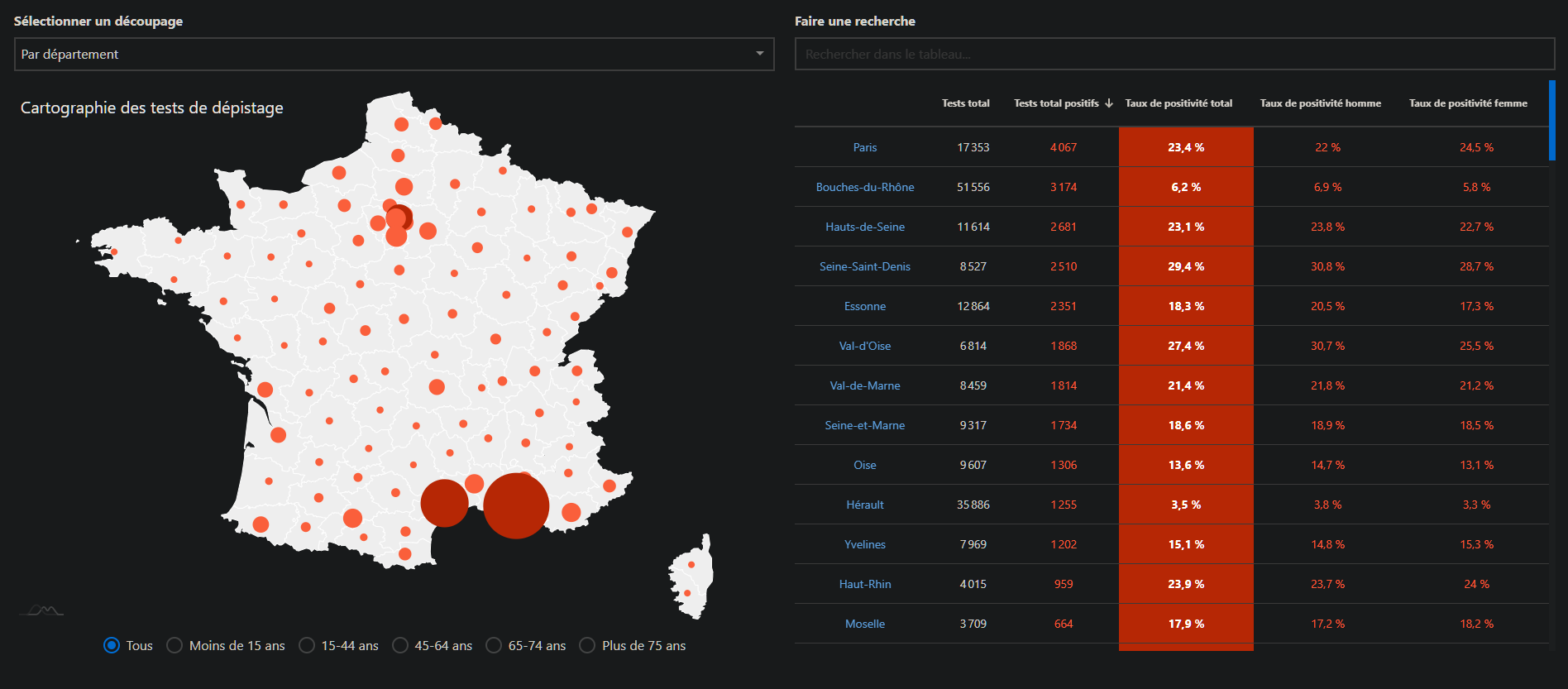Sort by 'Taux de positivité femme' header
Viewport: 1568px width, 689px height.
[1468, 103]
